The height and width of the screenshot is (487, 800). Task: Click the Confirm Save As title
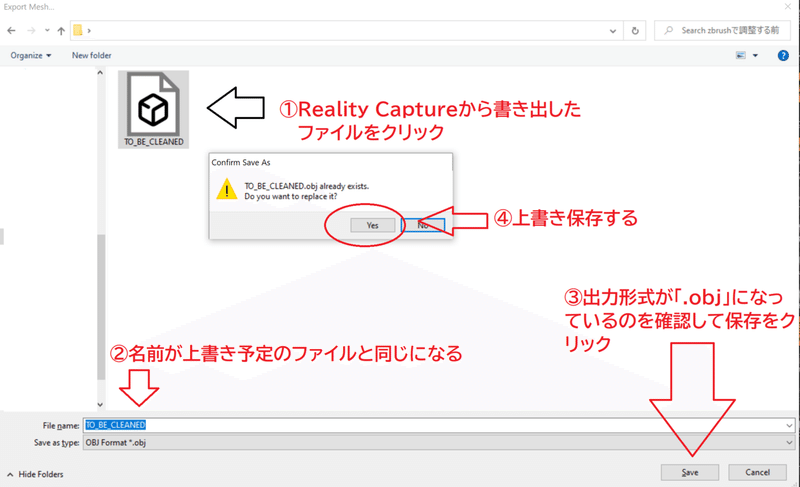[241, 163]
